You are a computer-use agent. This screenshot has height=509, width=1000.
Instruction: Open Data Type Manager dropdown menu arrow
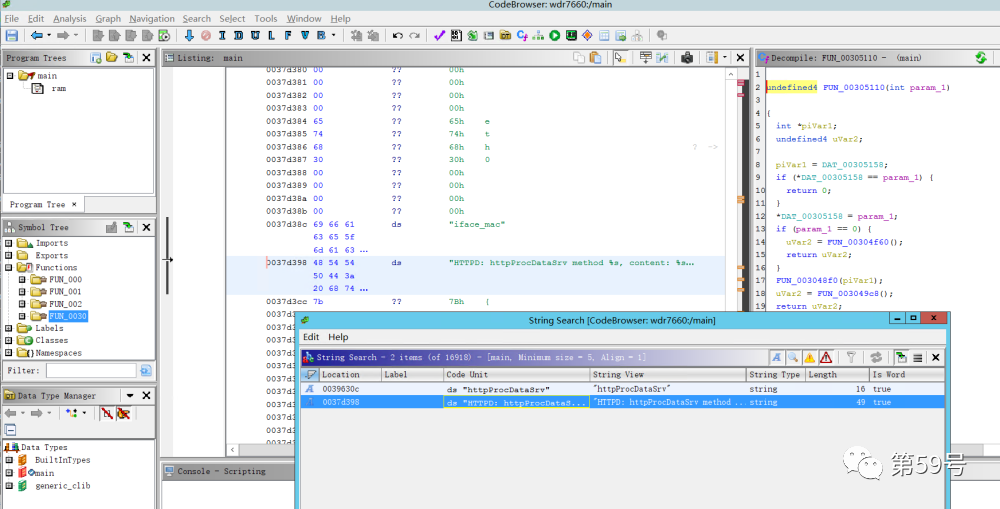tap(130, 395)
